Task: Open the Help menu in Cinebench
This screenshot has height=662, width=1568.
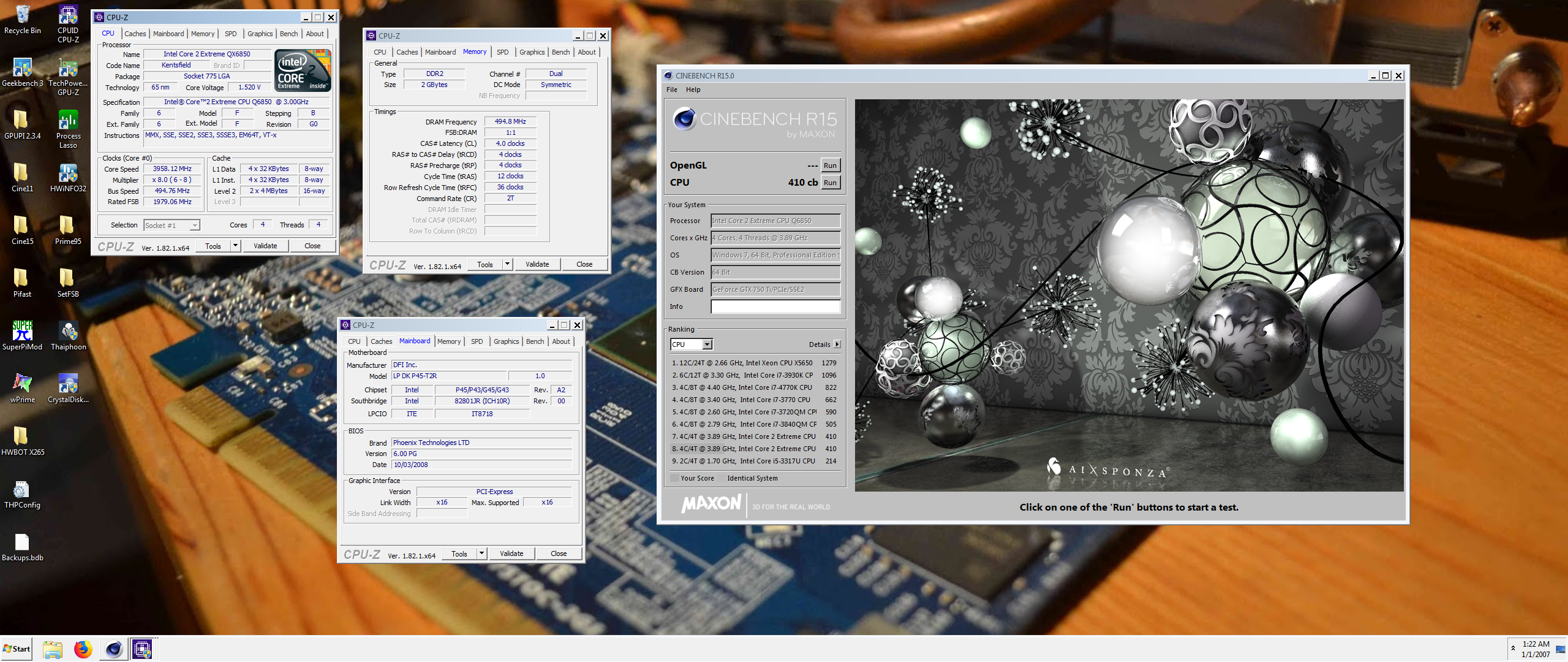Action: tap(693, 89)
